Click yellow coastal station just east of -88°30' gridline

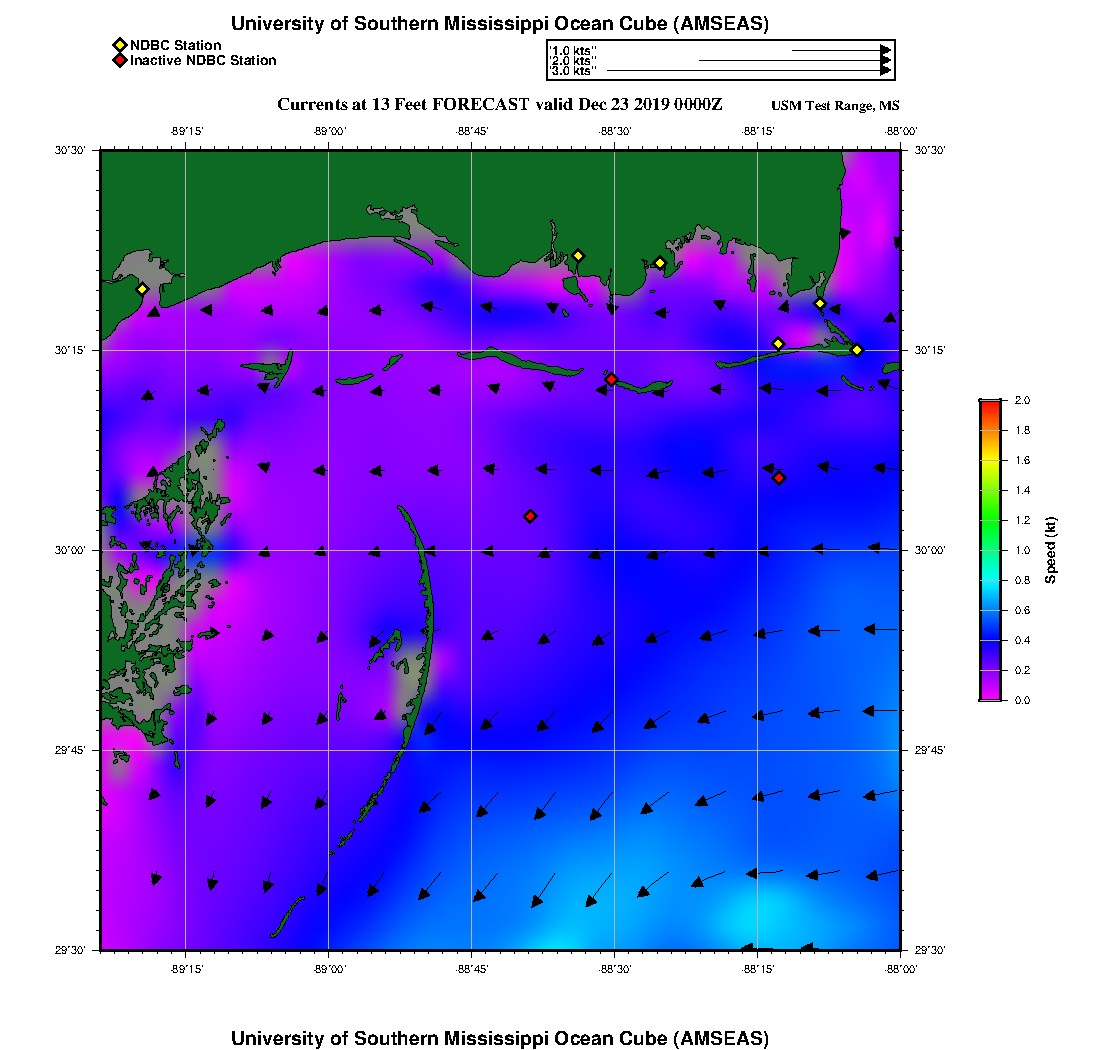pos(660,263)
